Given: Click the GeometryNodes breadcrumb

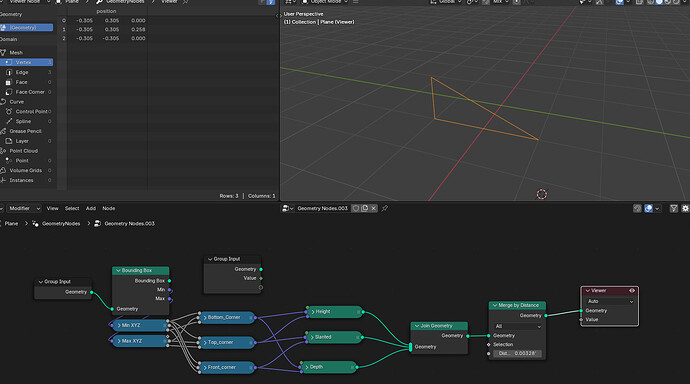Looking at the screenshot, I should pyautogui.click(x=61, y=223).
